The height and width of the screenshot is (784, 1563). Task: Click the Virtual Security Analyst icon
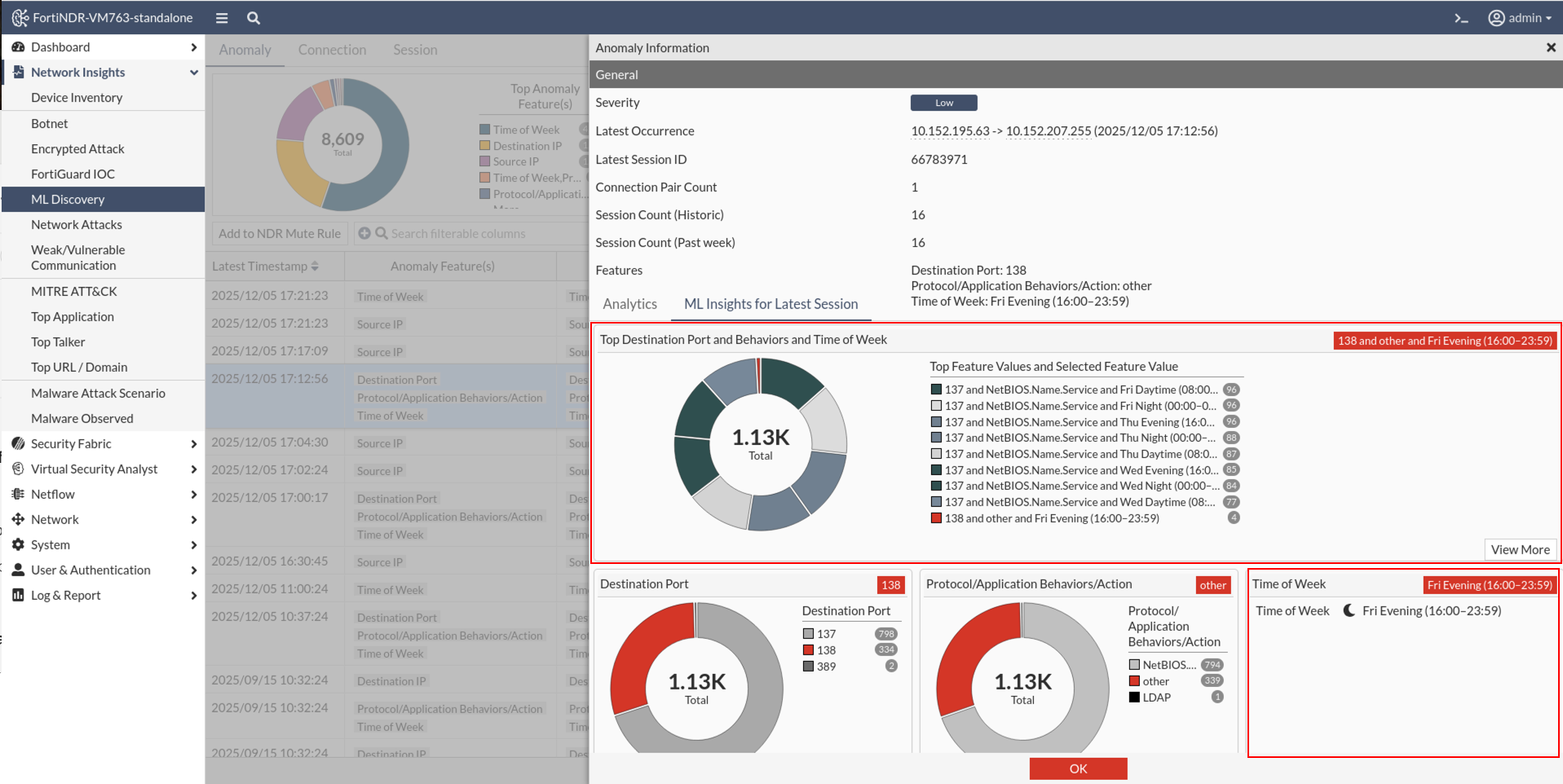click(18, 469)
